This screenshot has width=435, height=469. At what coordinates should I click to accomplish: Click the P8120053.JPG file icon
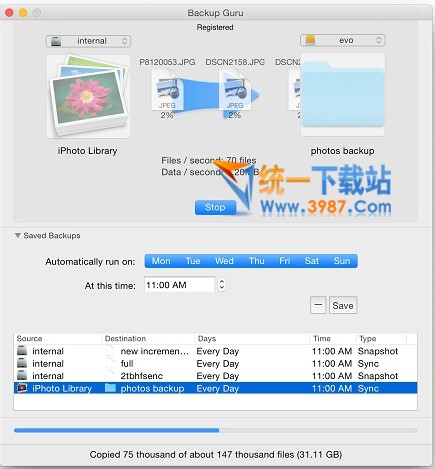167,89
